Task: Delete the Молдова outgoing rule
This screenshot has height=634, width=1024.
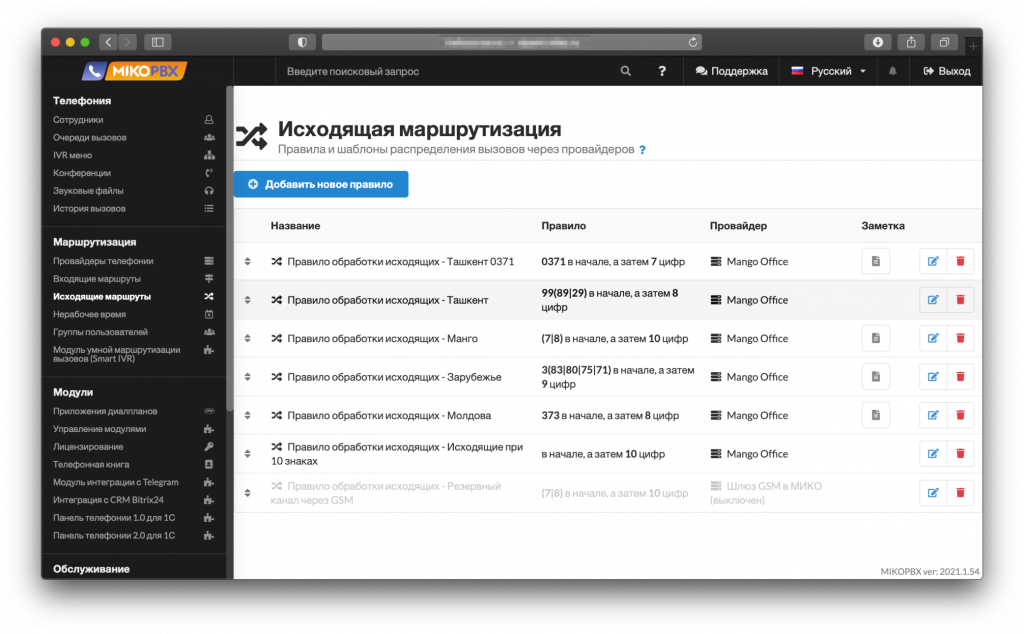Action: (960, 415)
